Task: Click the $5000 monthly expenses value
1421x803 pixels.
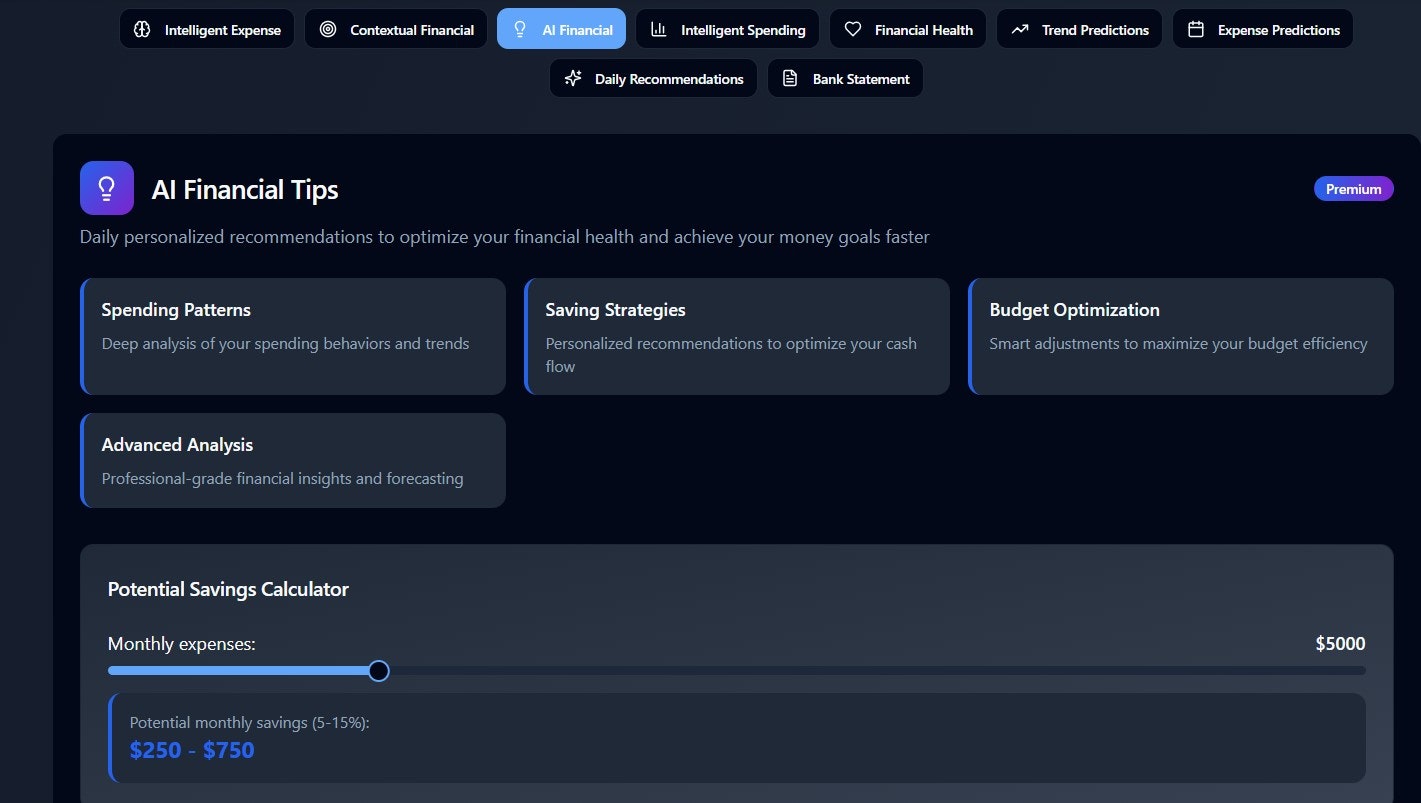Action: pyautogui.click(x=1340, y=644)
